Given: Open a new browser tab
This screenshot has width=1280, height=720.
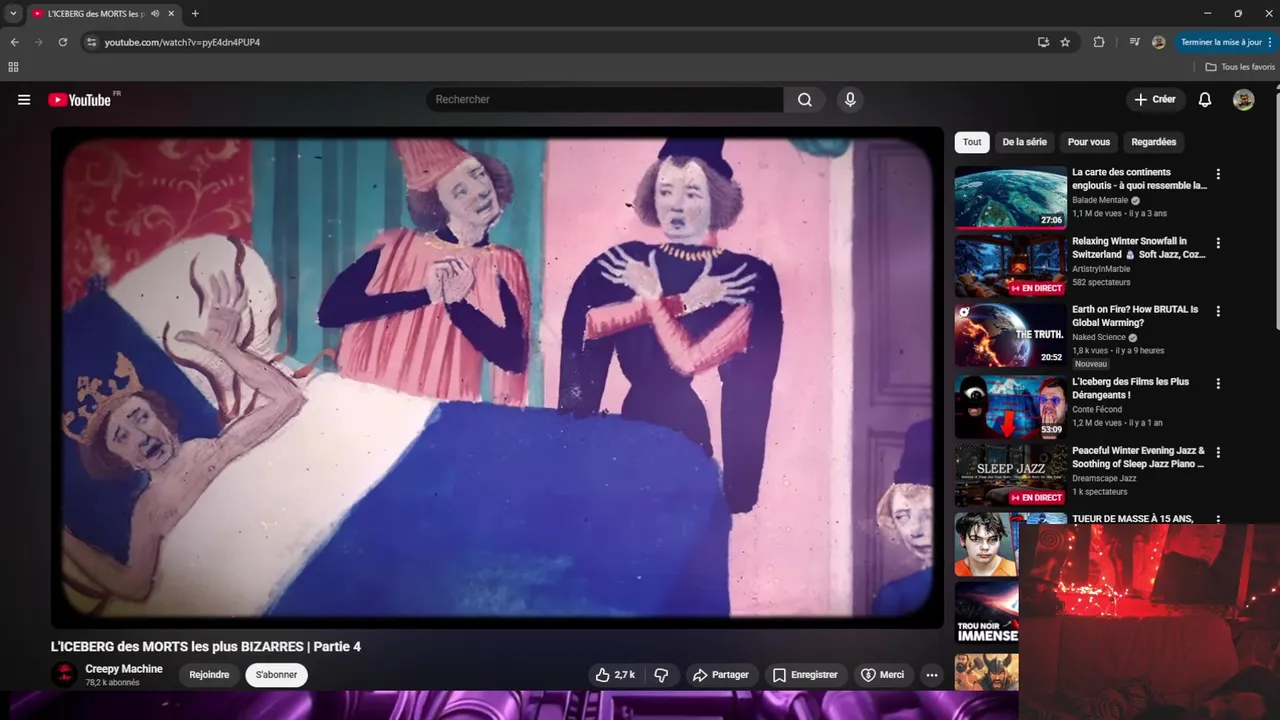Looking at the screenshot, I should (x=195, y=14).
